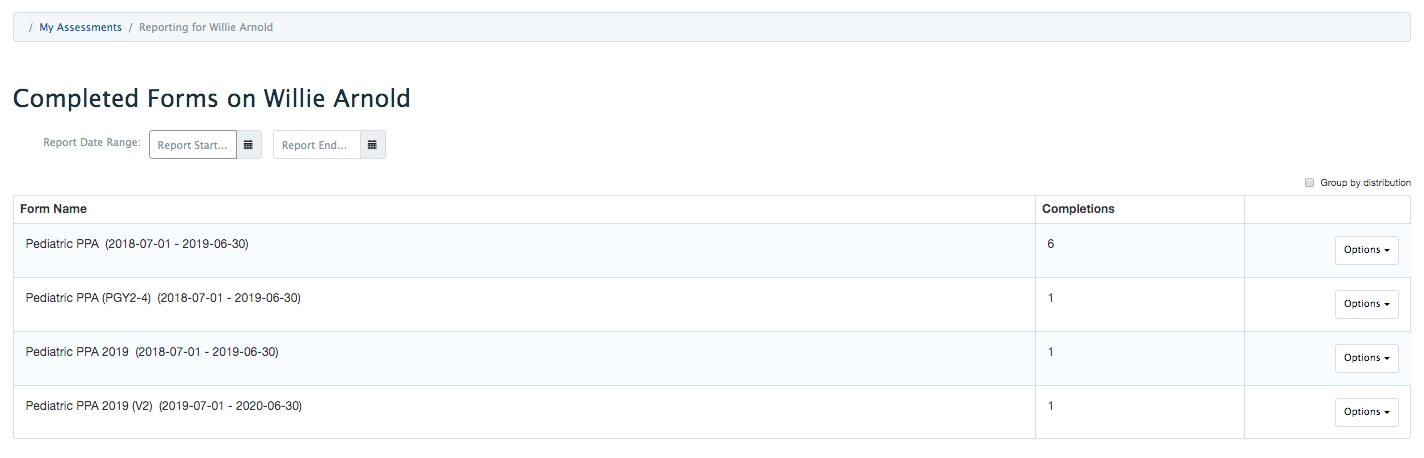Click the Form Name column header
The image size is (1424, 458).
point(53,209)
